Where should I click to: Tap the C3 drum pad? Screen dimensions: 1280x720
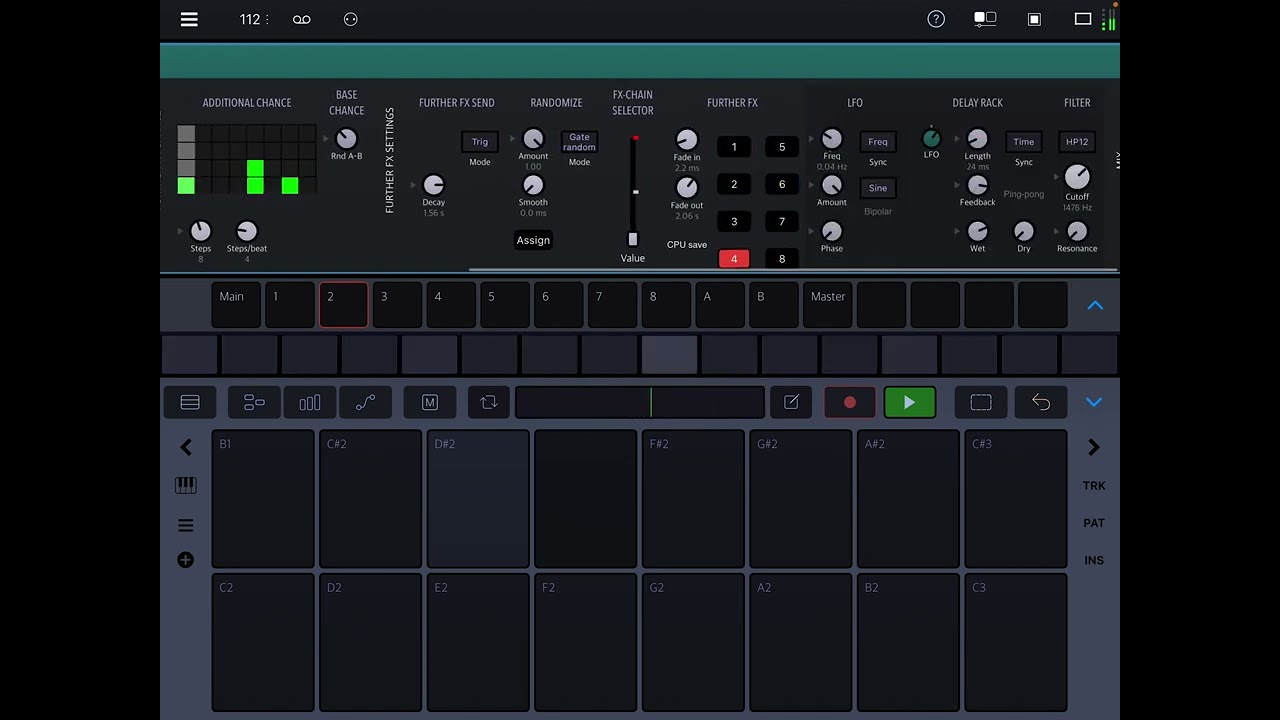1016,643
